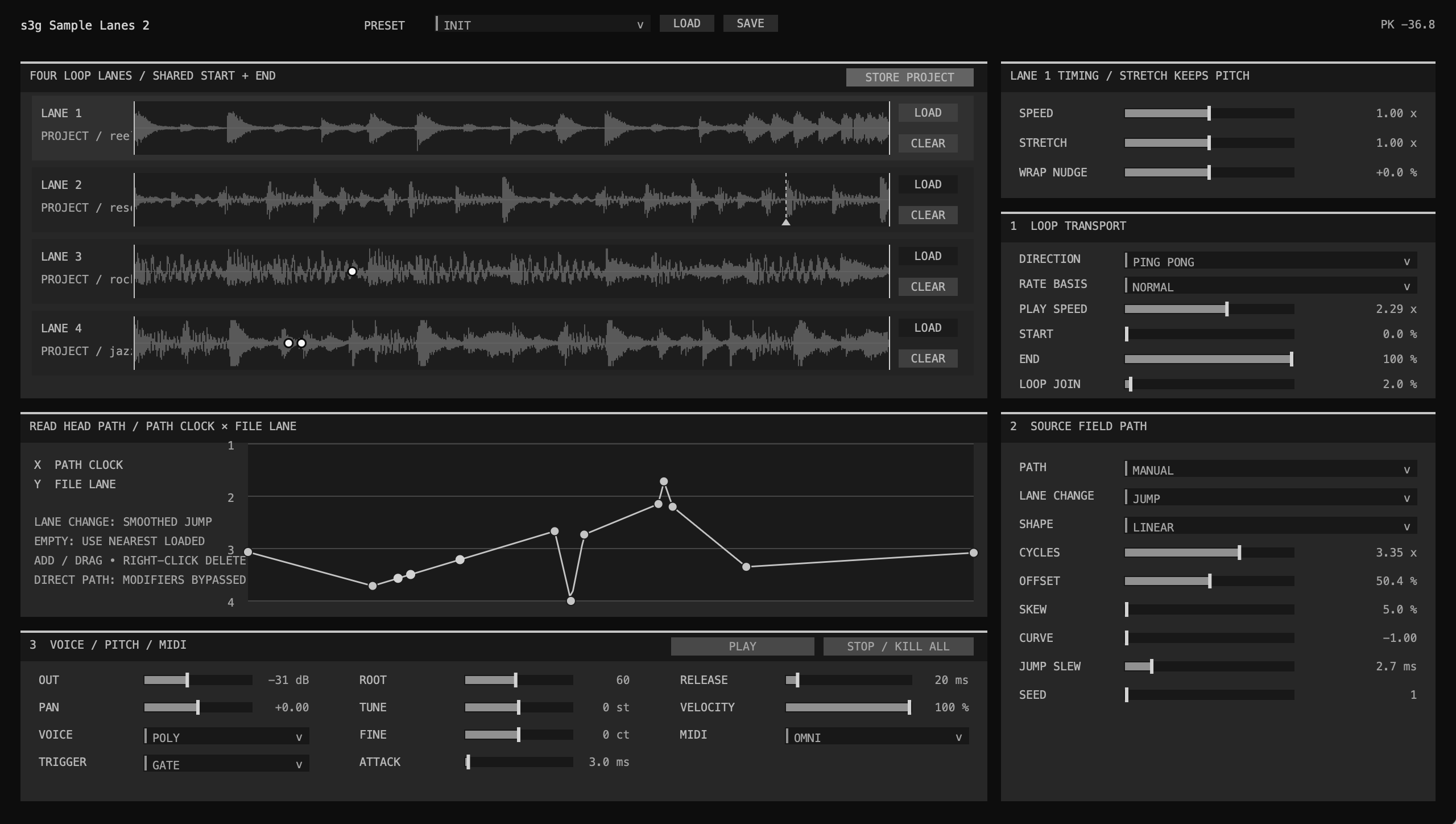
Task: Adjust the VELOCITY slider
Action: [849, 707]
